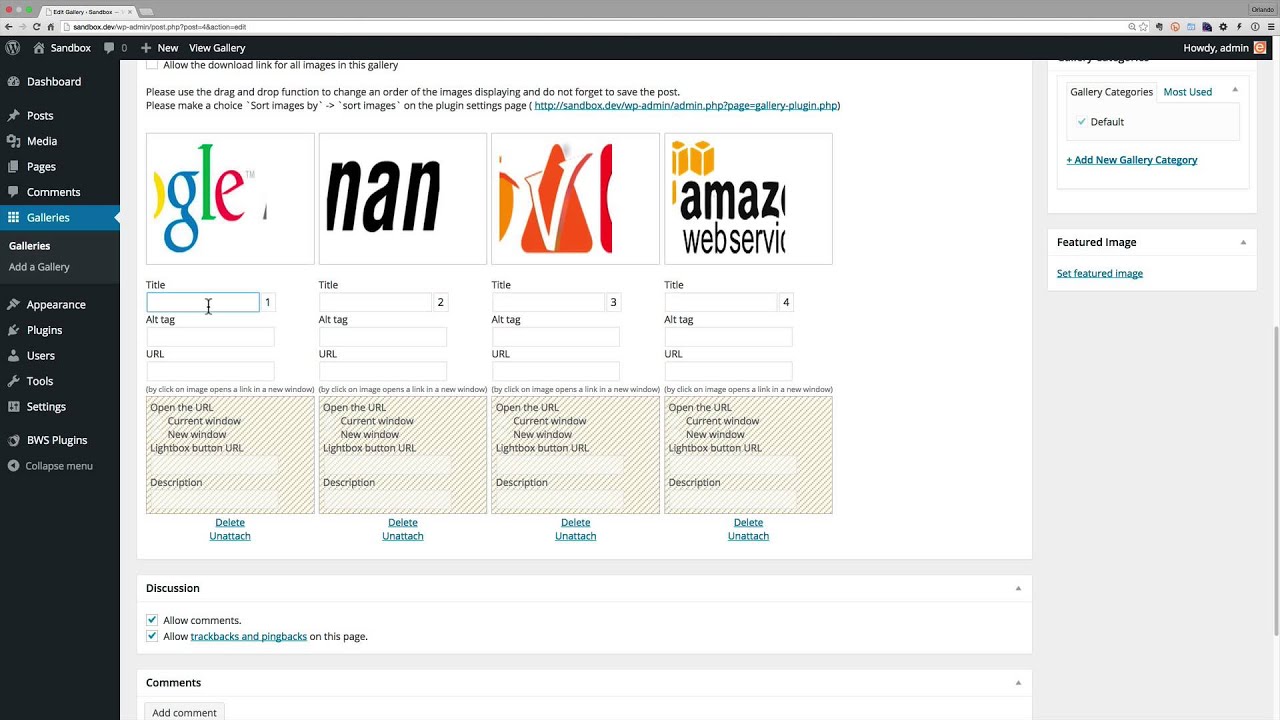Focus the Title field for image 1

tap(203, 302)
